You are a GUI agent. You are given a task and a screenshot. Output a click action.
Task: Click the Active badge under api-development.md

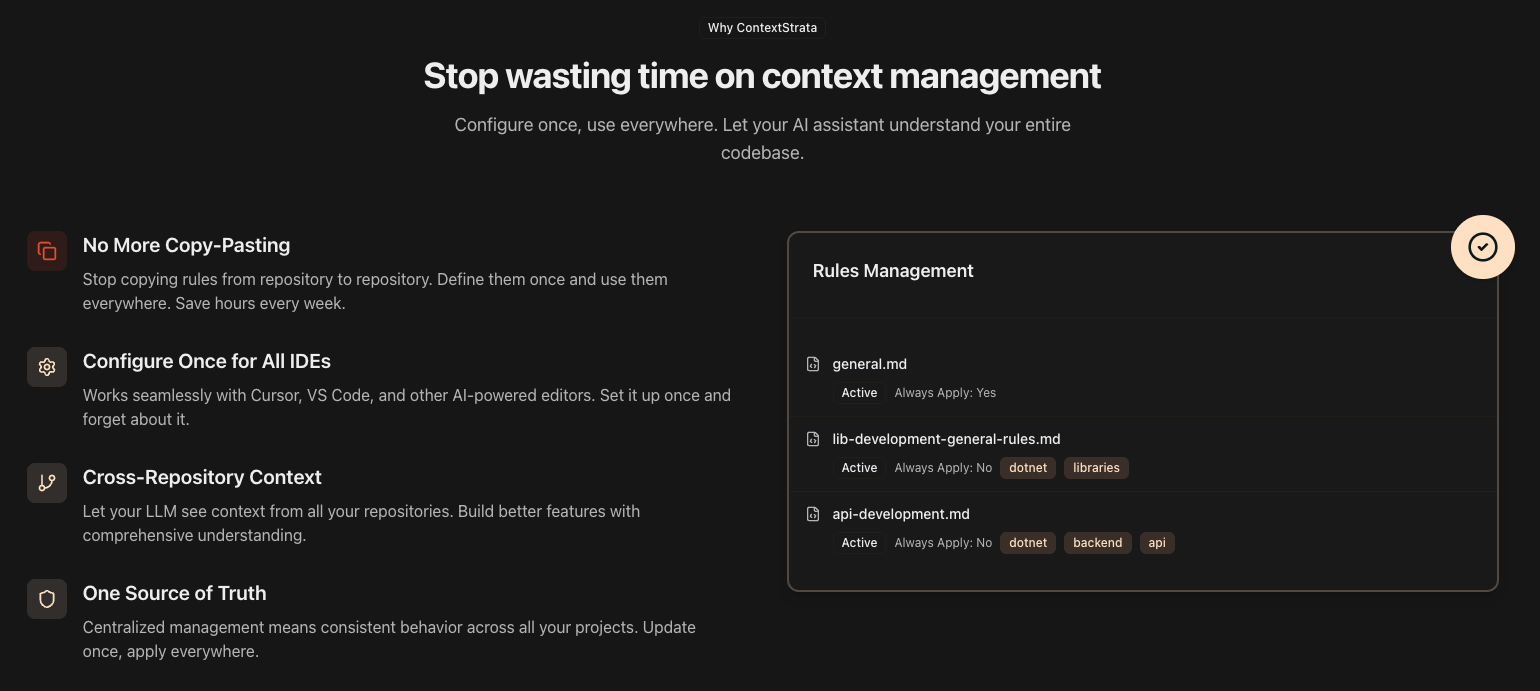pyautogui.click(x=859, y=543)
